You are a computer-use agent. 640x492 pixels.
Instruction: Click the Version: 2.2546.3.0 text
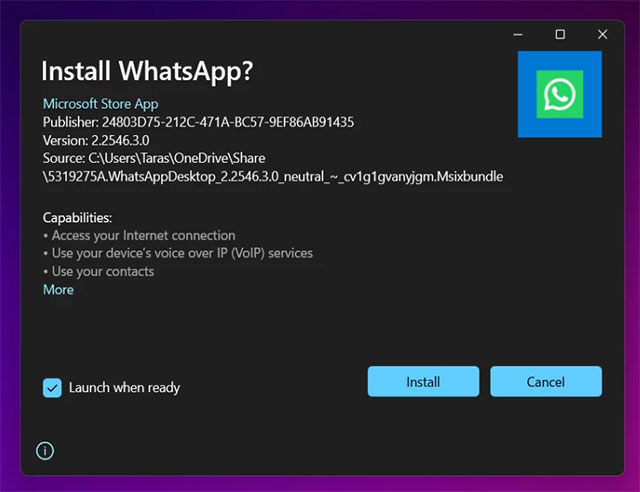[x=96, y=140]
